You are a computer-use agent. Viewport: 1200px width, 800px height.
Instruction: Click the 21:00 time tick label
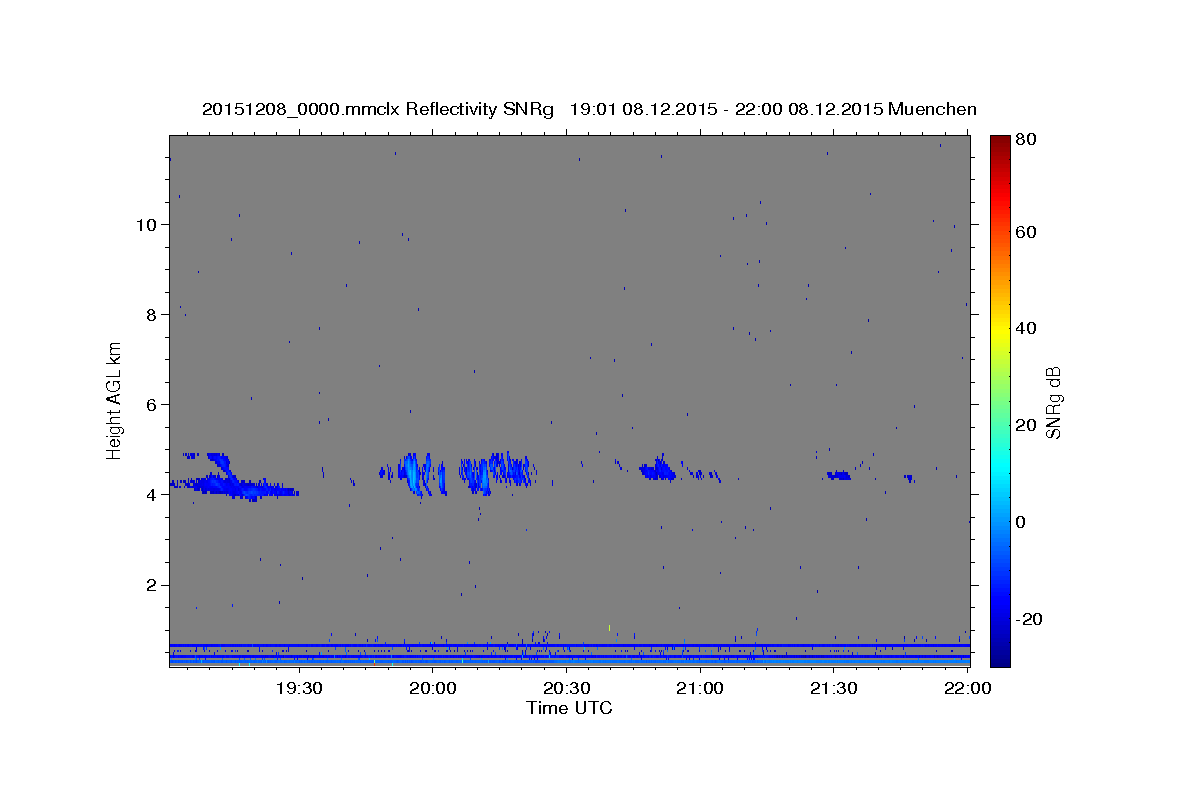[x=700, y=688]
